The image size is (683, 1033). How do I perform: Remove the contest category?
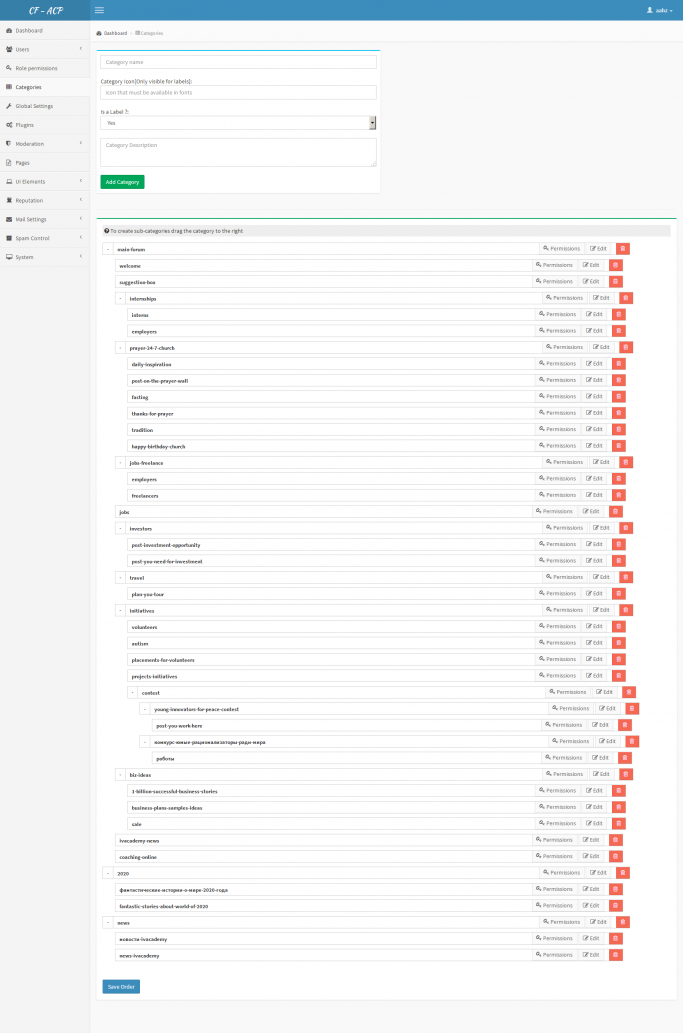pos(629,692)
